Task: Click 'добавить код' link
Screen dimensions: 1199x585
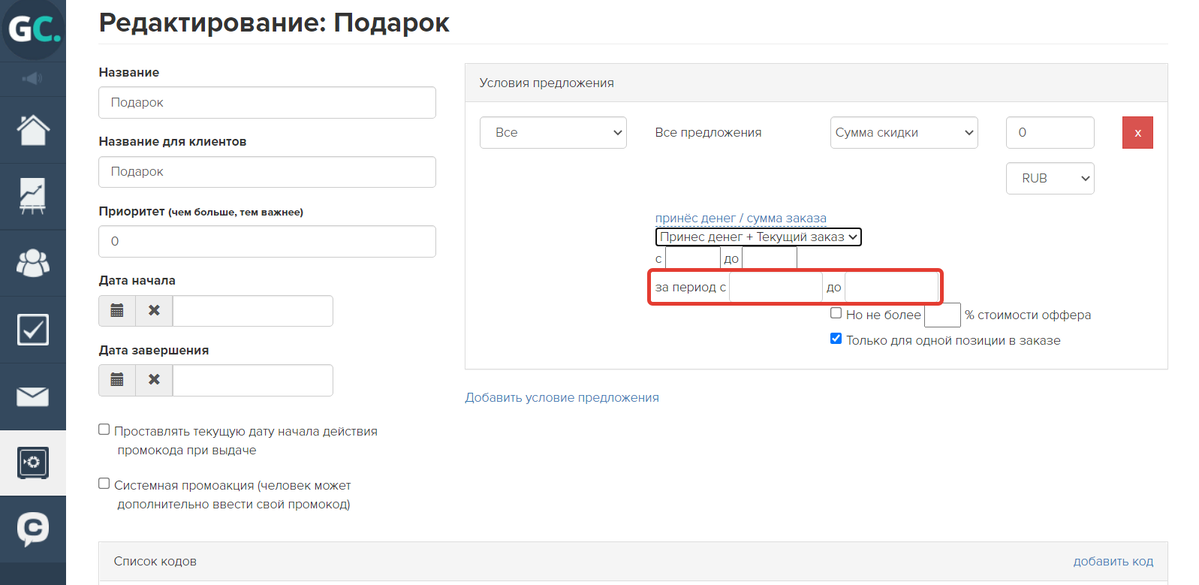Action: click(x=1113, y=561)
